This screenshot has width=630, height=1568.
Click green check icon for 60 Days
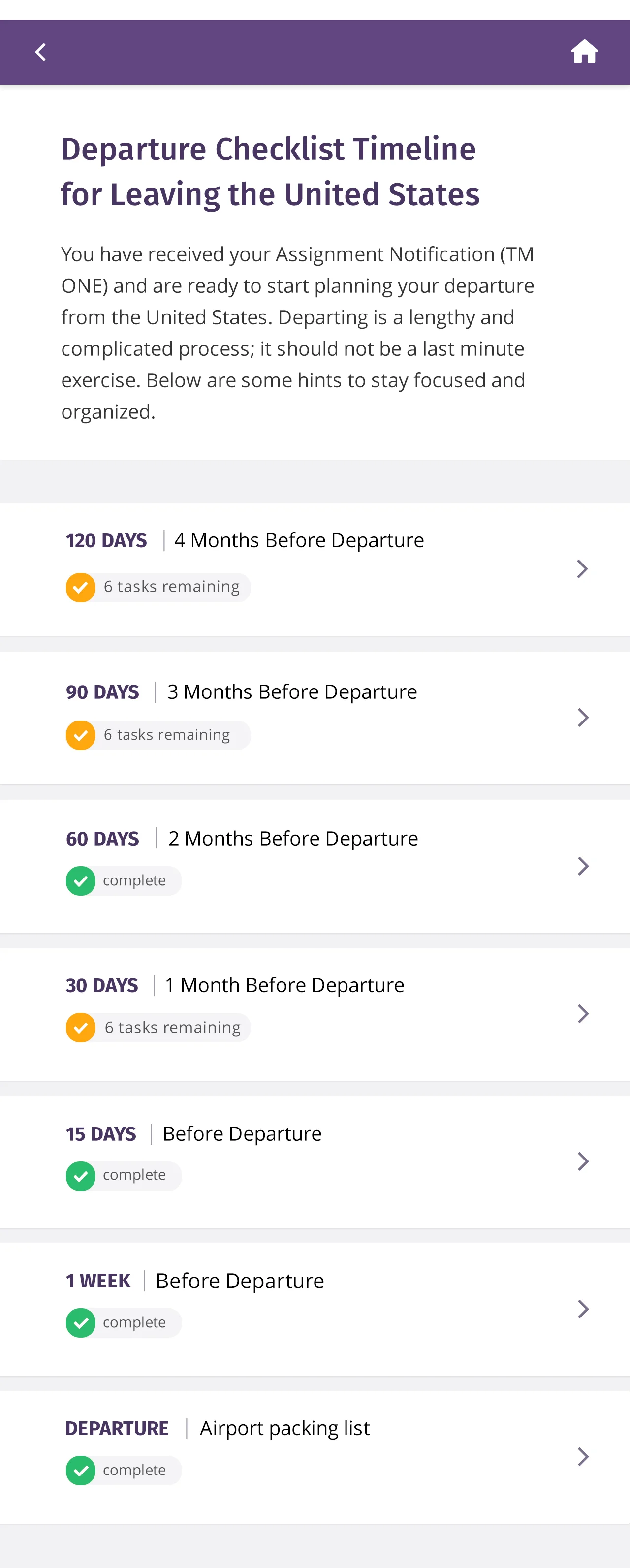pos(80,881)
